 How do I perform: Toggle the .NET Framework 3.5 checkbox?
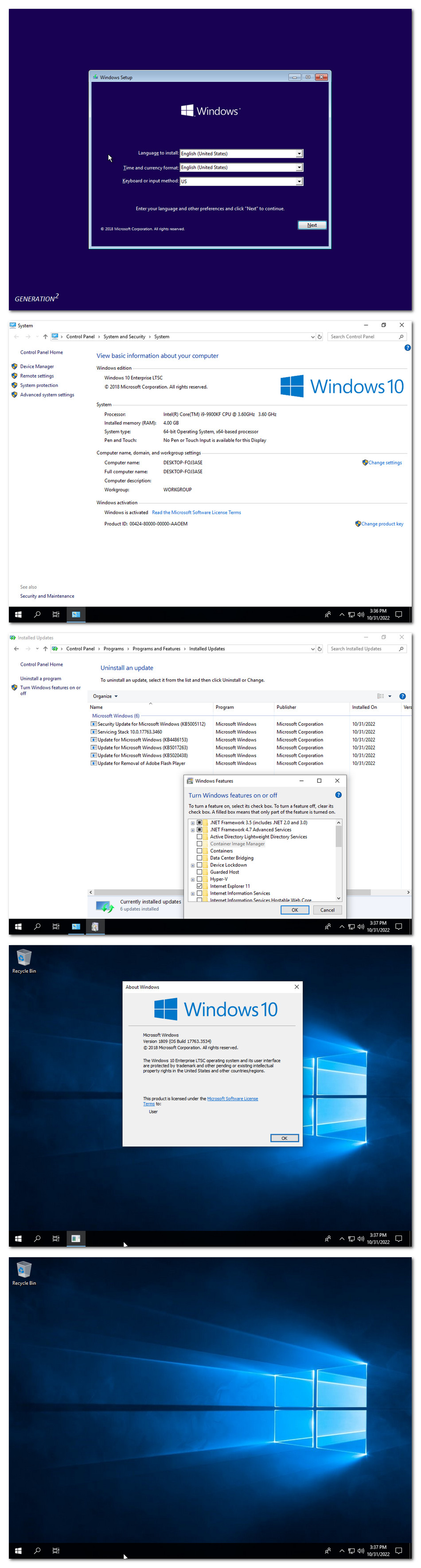click(199, 823)
